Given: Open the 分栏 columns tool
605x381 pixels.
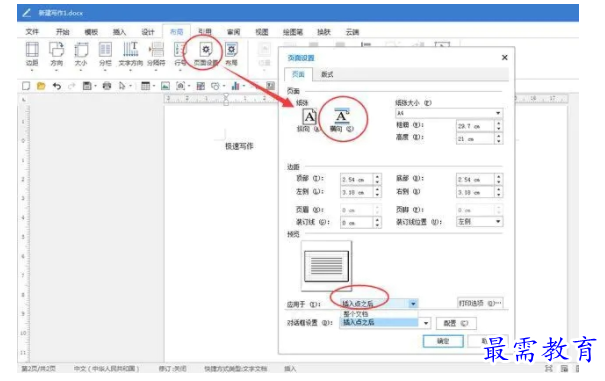Looking at the screenshot, I should point(105,54).
